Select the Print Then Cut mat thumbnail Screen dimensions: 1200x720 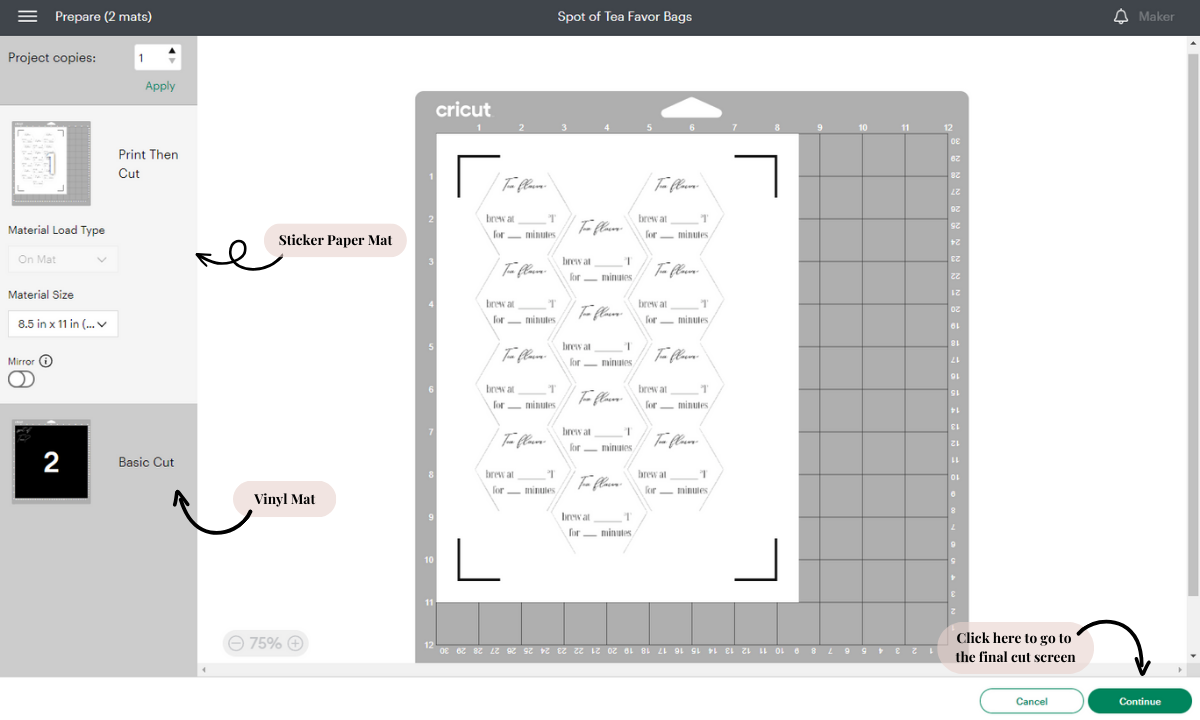(51, 164)
